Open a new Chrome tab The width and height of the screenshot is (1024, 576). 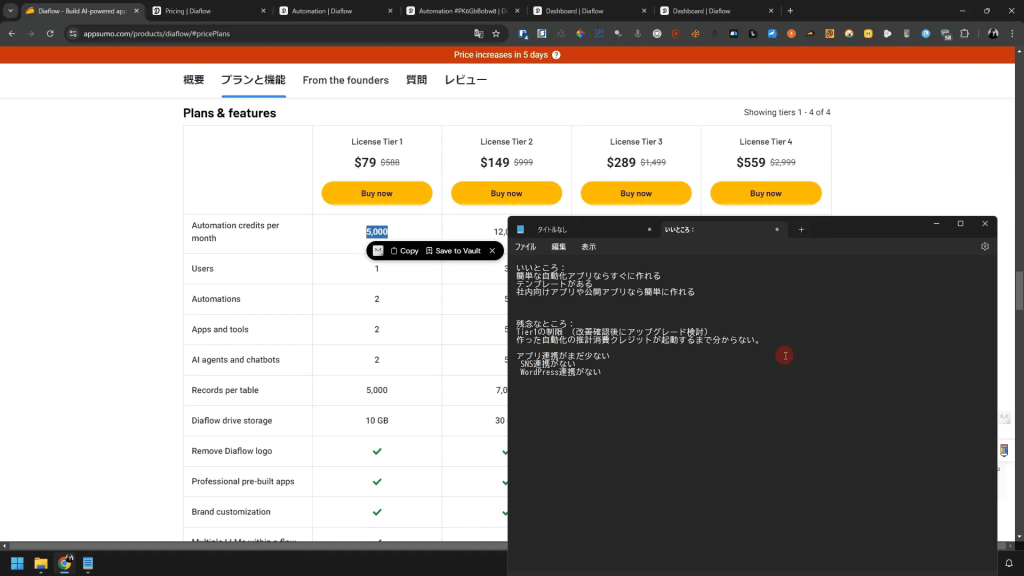[x=790, y=10]
